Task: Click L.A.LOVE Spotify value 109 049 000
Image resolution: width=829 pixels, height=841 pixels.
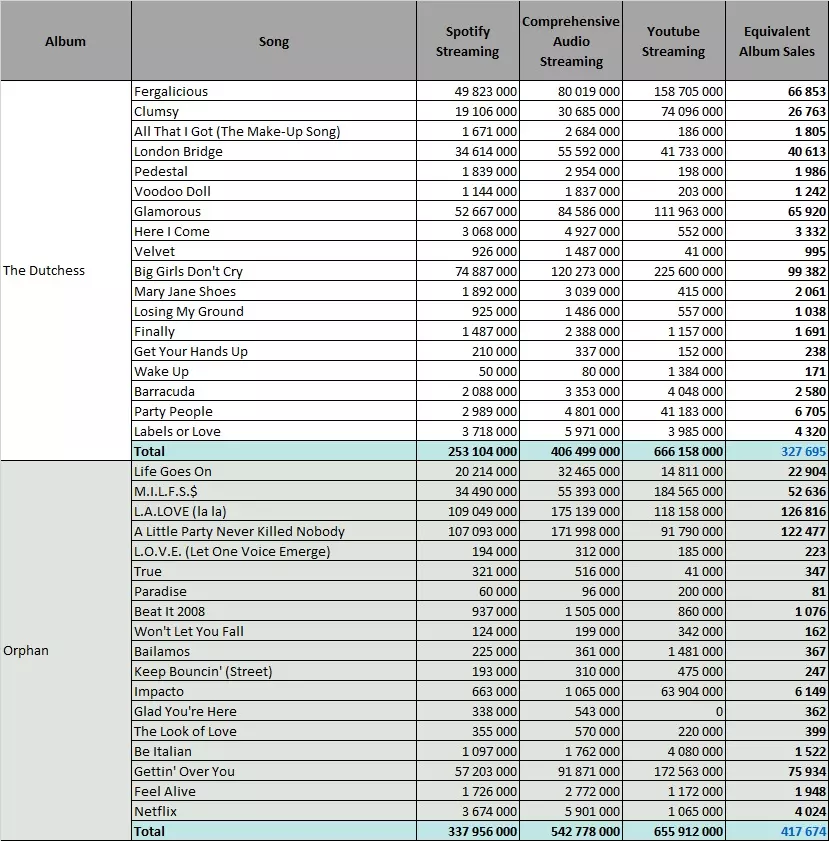Action: (x=468, y=511)
